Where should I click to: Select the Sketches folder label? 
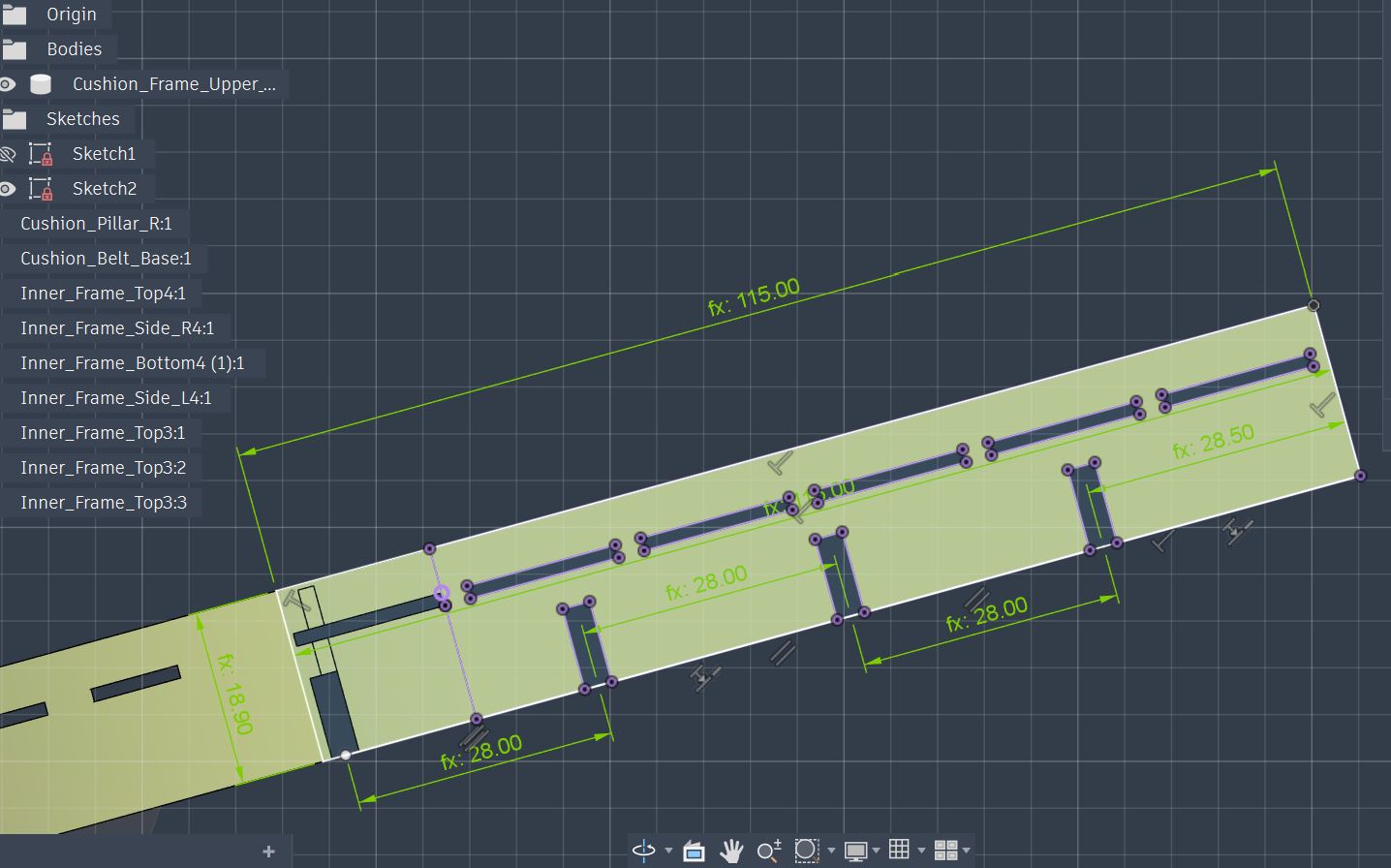click(83, 119)
